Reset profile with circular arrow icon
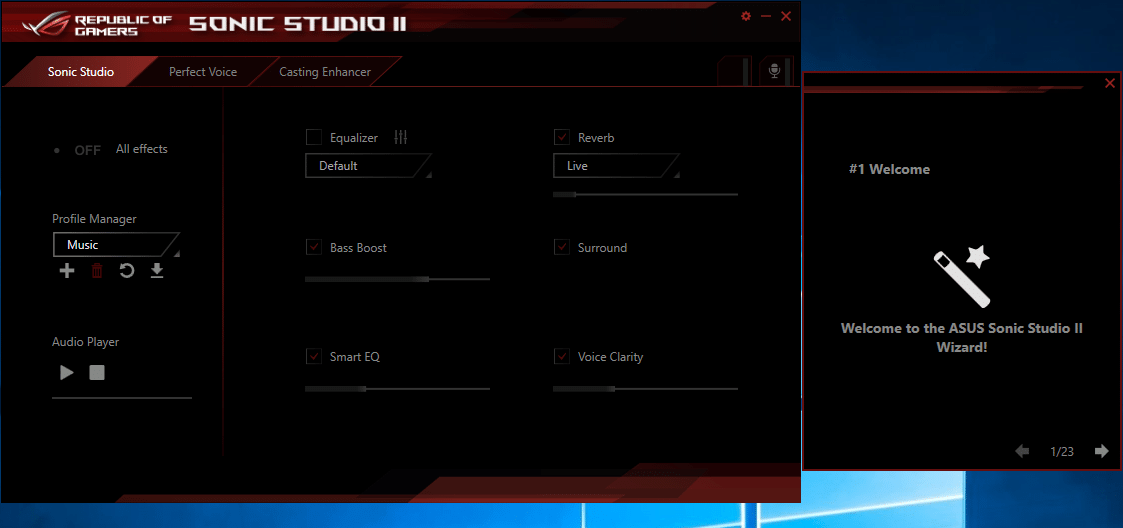Image resolution: width=1123 pixels, height=528 pixels. click(127, 271)
